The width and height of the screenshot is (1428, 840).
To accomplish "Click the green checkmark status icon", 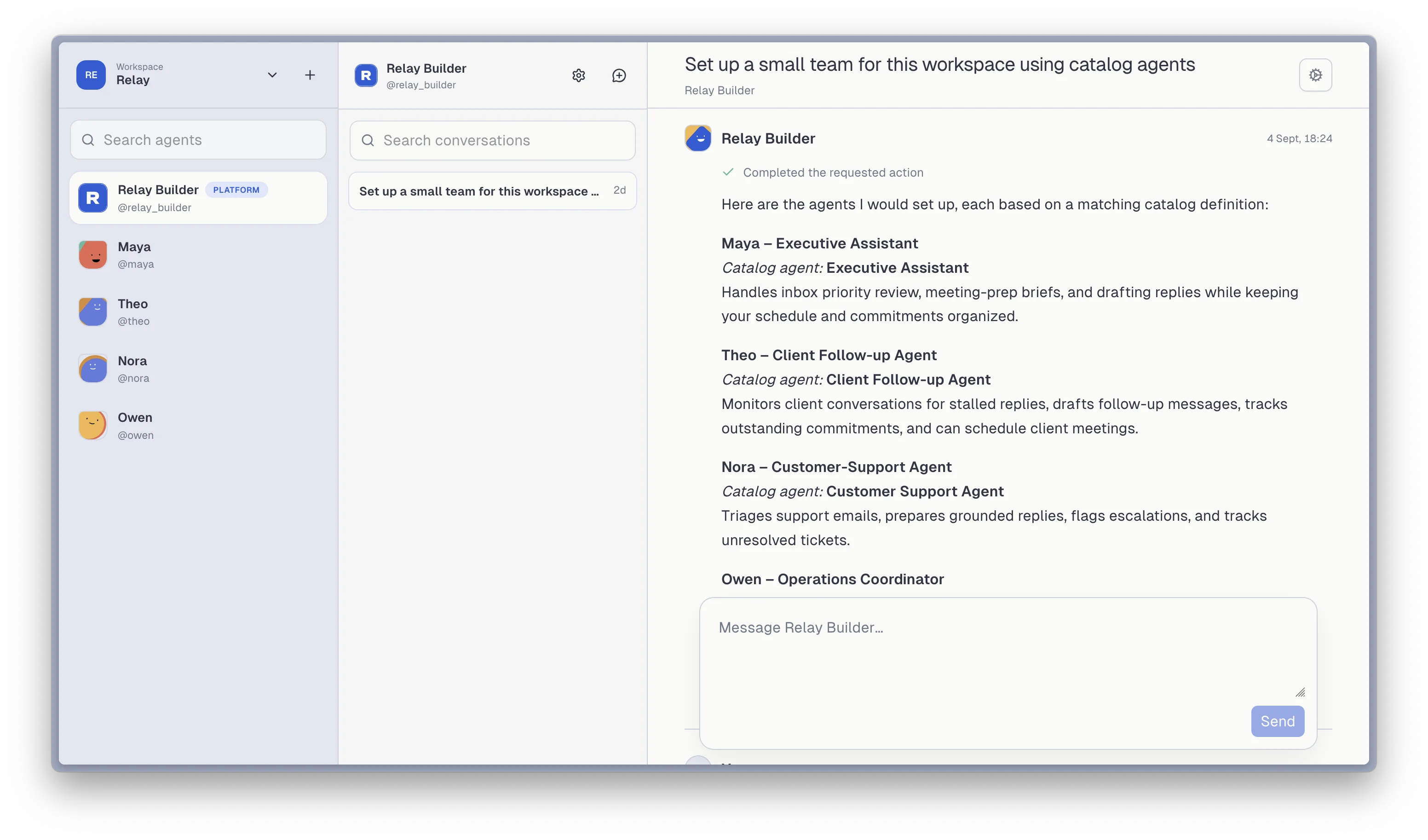I will [728, 172].
